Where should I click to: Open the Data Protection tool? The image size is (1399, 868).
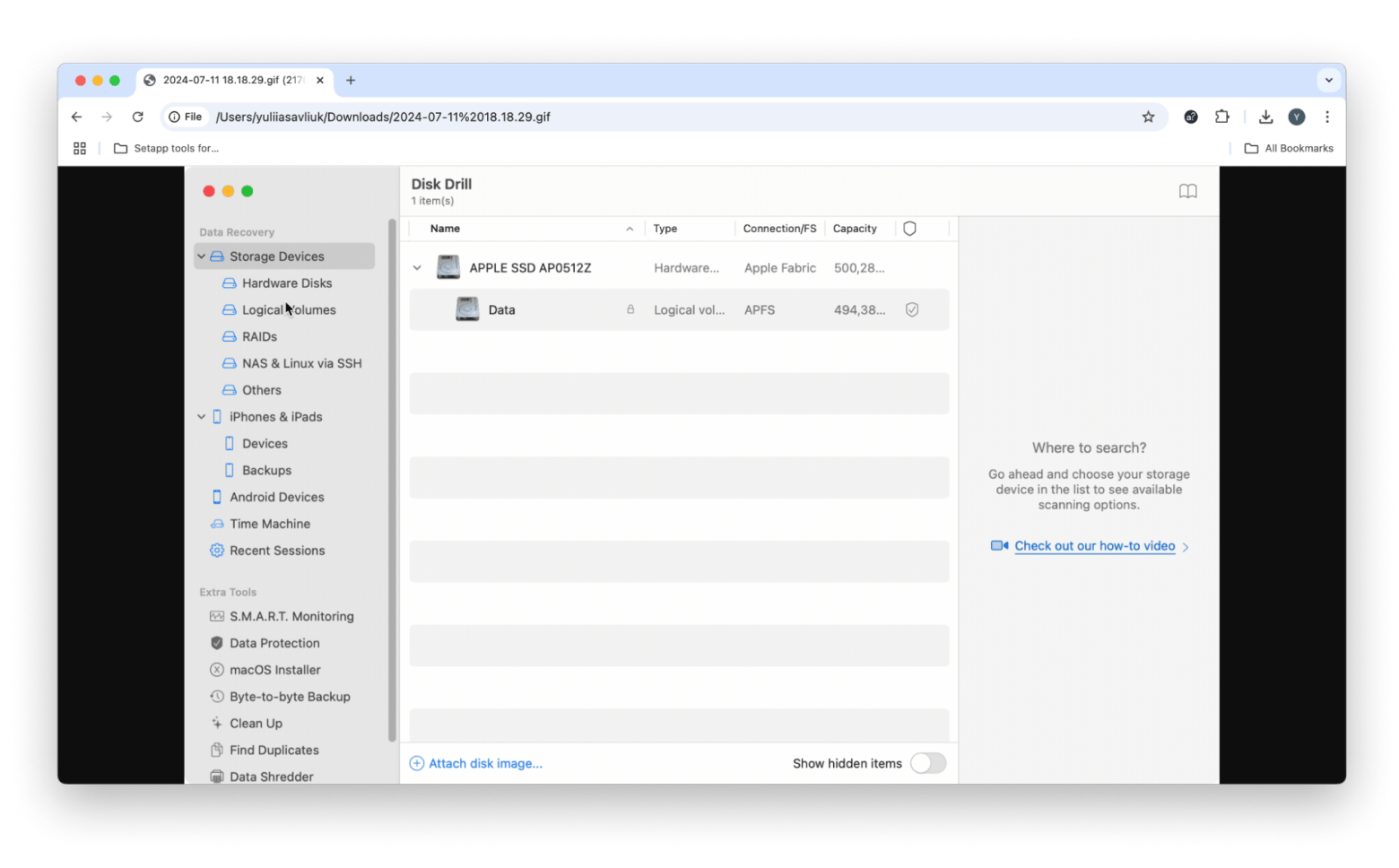point(274,644)
